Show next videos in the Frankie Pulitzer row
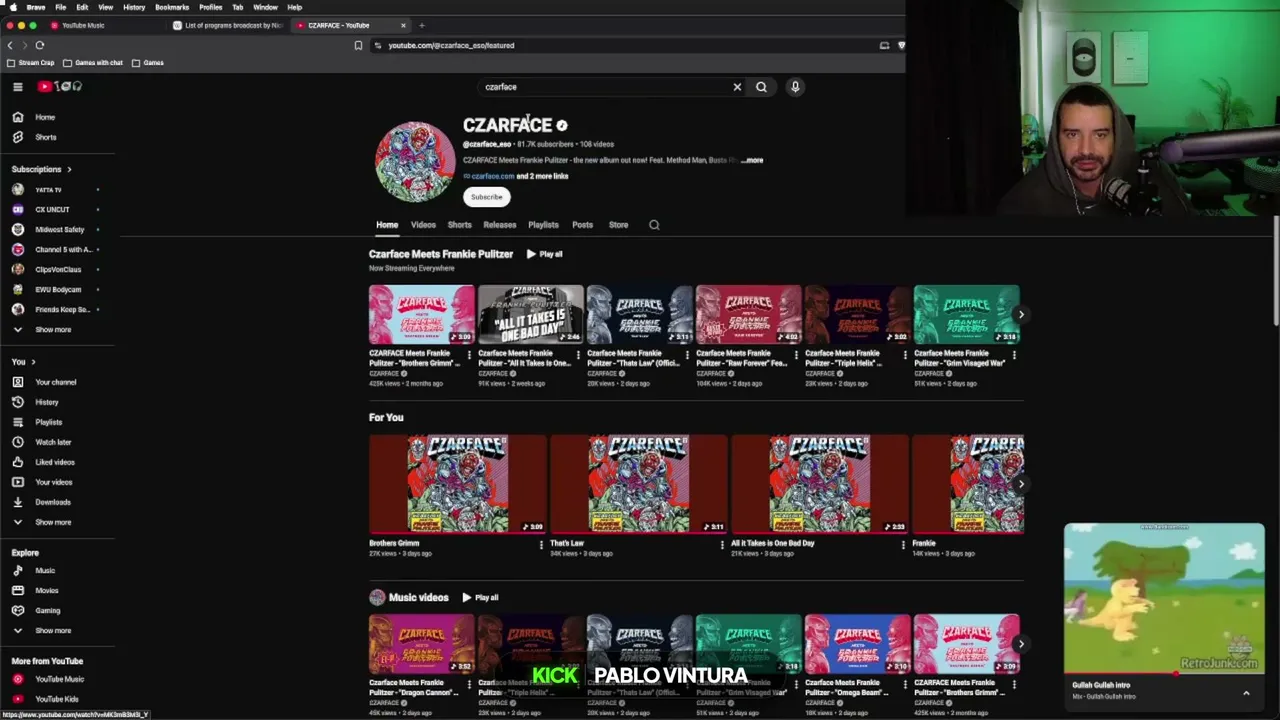This screenshot has width=1280, height=720. (1020, 314)
